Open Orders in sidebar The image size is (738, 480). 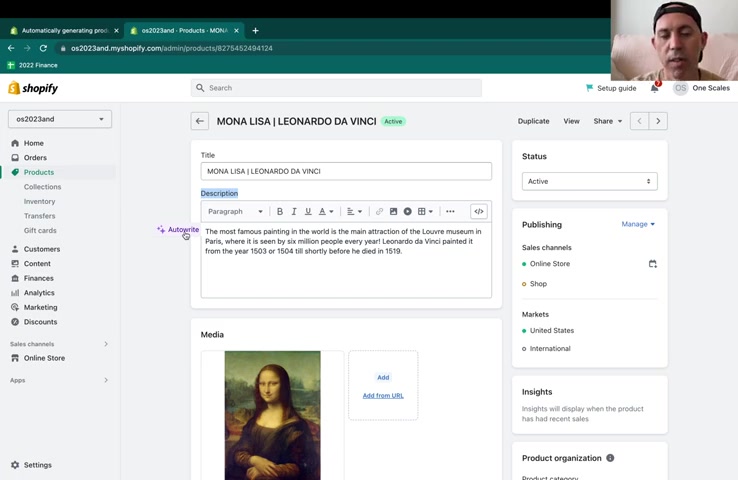click(x=35, y=158)
